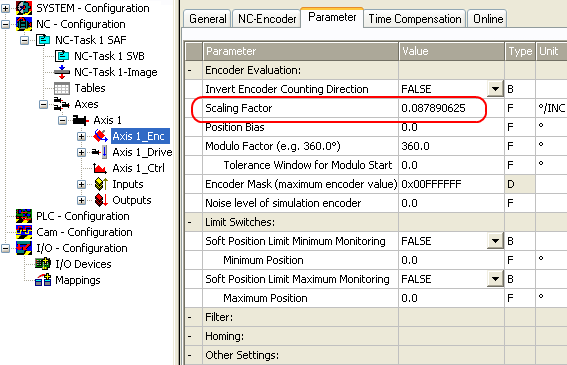
Task: Expand the SYSTEM - Configuration node
Action: point(5,8)
